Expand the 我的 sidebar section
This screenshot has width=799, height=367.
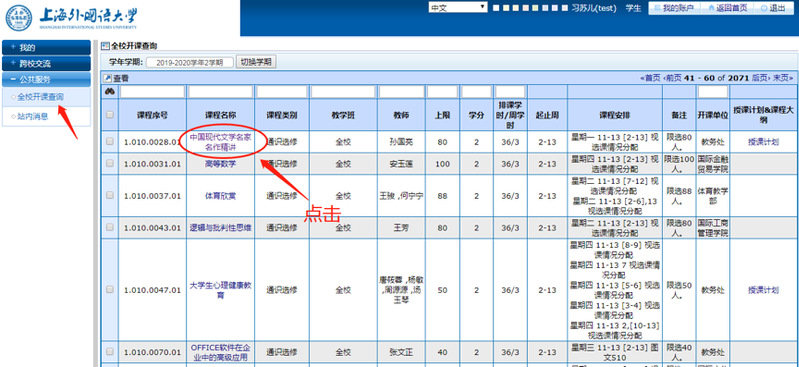click(x=46, y=48)
